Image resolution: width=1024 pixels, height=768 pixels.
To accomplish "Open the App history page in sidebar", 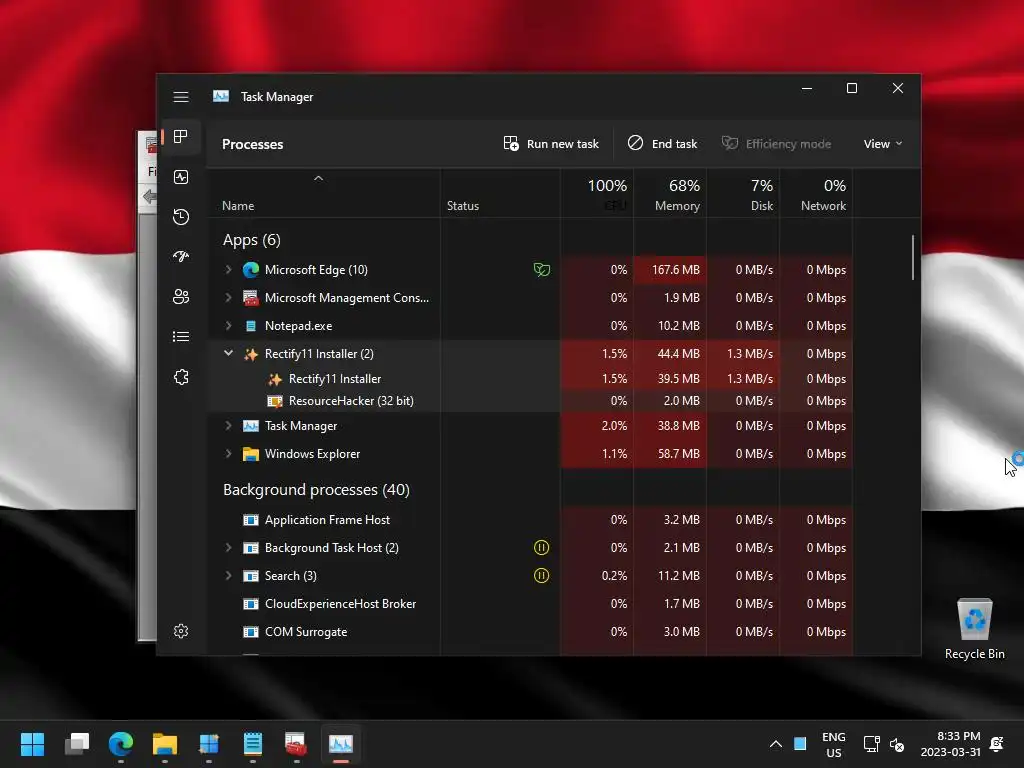I will (181, 217).
